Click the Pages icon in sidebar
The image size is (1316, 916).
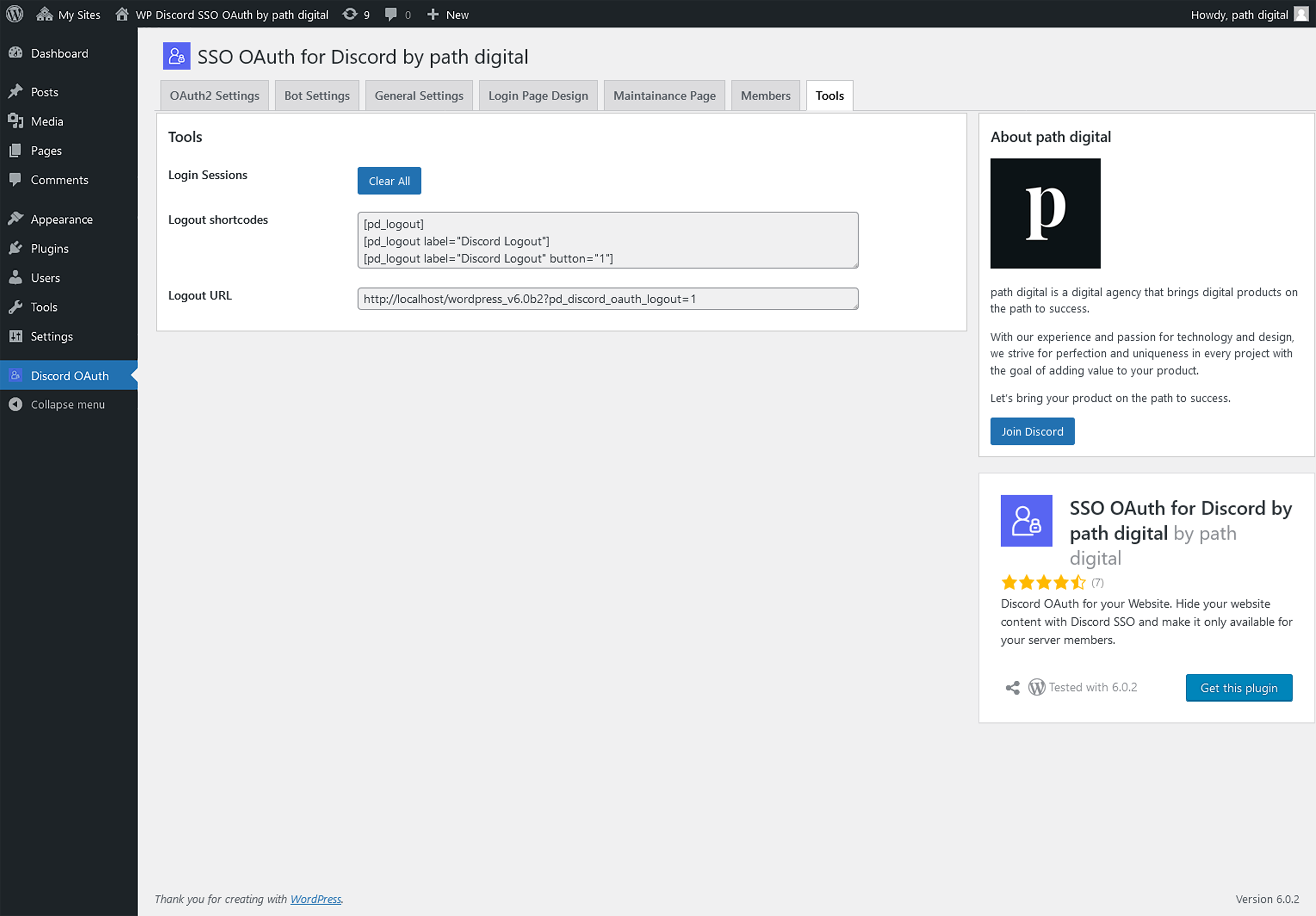pyautogui.click(x=15, y=150)
